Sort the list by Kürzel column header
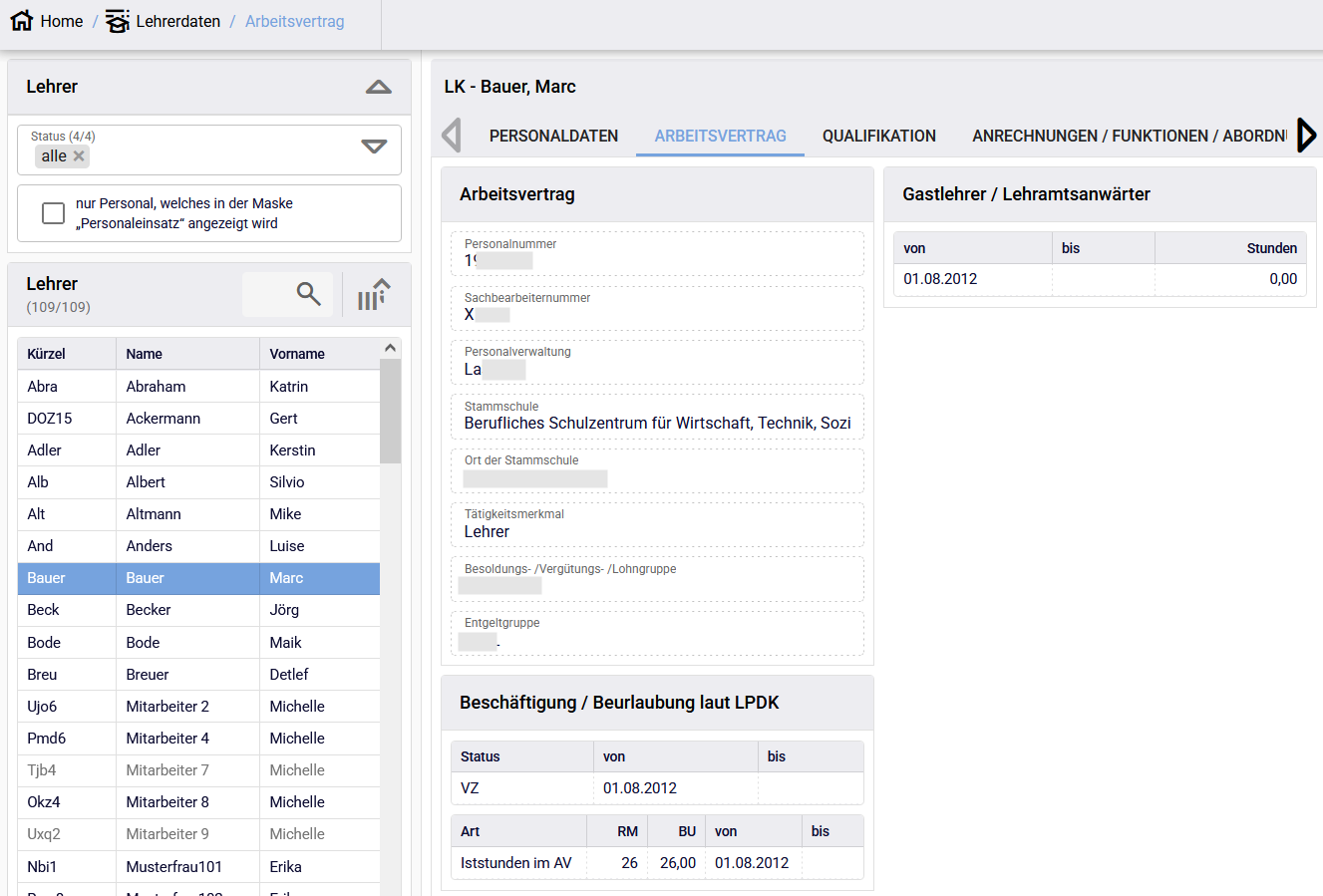1323x896 pixels. tap(47, 354)
